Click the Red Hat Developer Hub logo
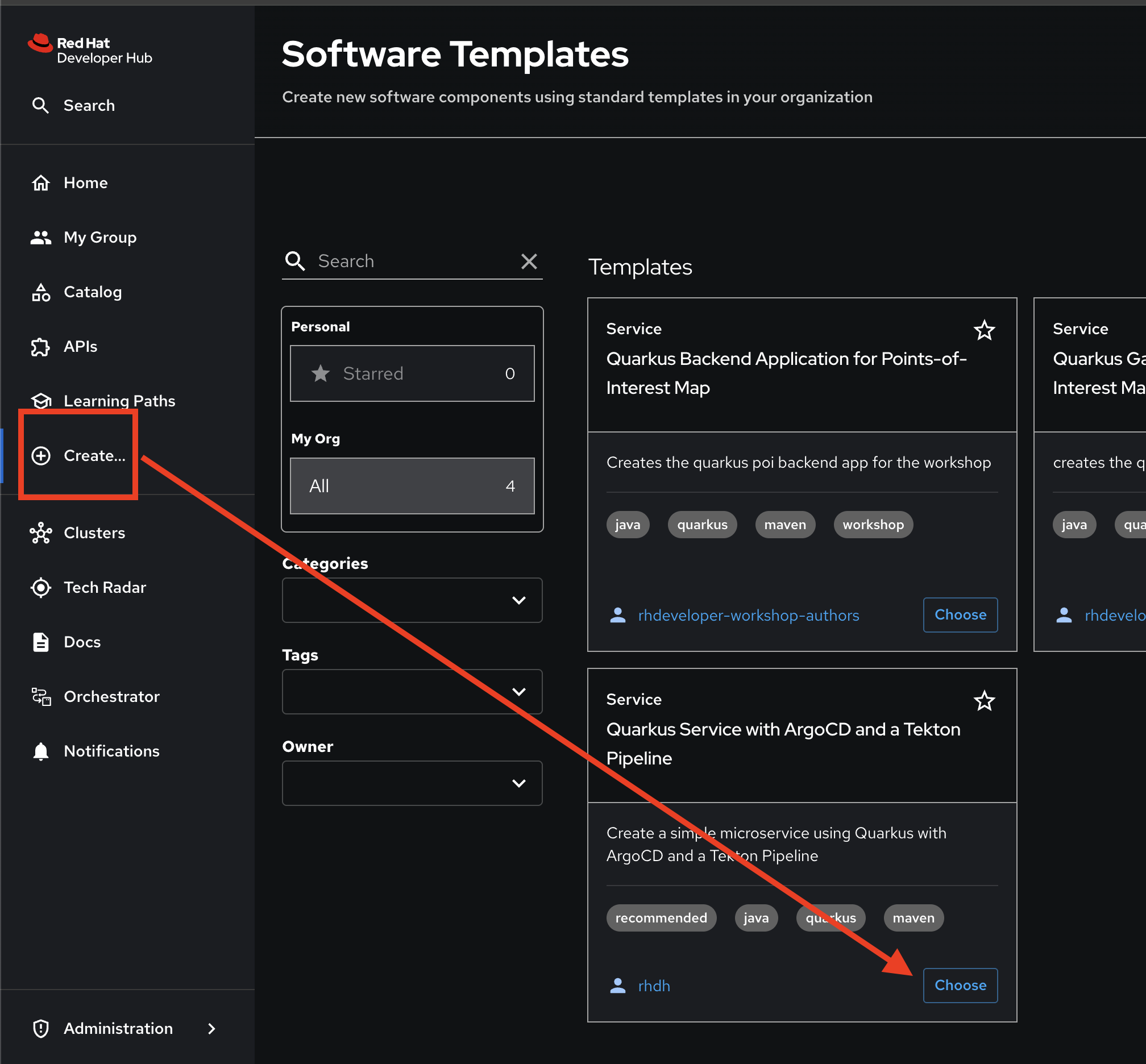Viewport: 1146px width, 1064px height. (x=90, y=50)
